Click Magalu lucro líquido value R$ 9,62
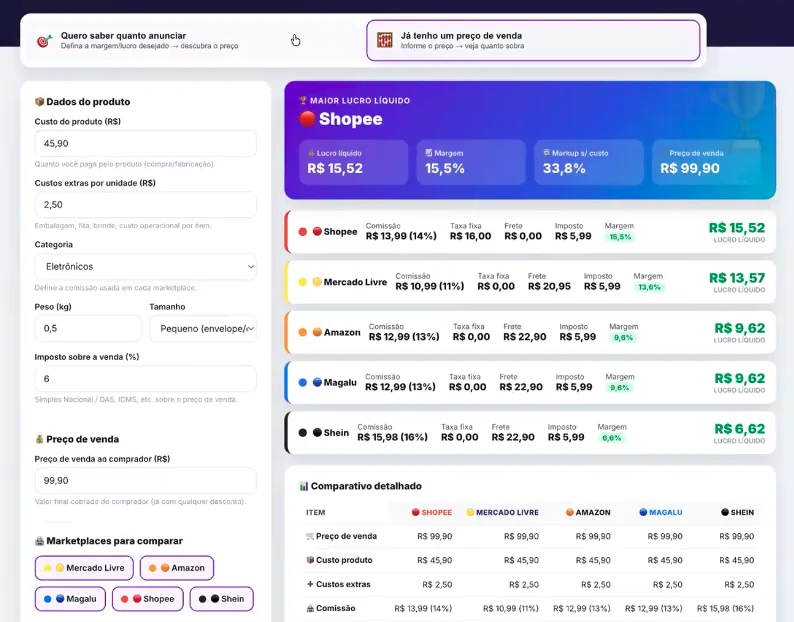Screen dimensions: 794x622 739,378
